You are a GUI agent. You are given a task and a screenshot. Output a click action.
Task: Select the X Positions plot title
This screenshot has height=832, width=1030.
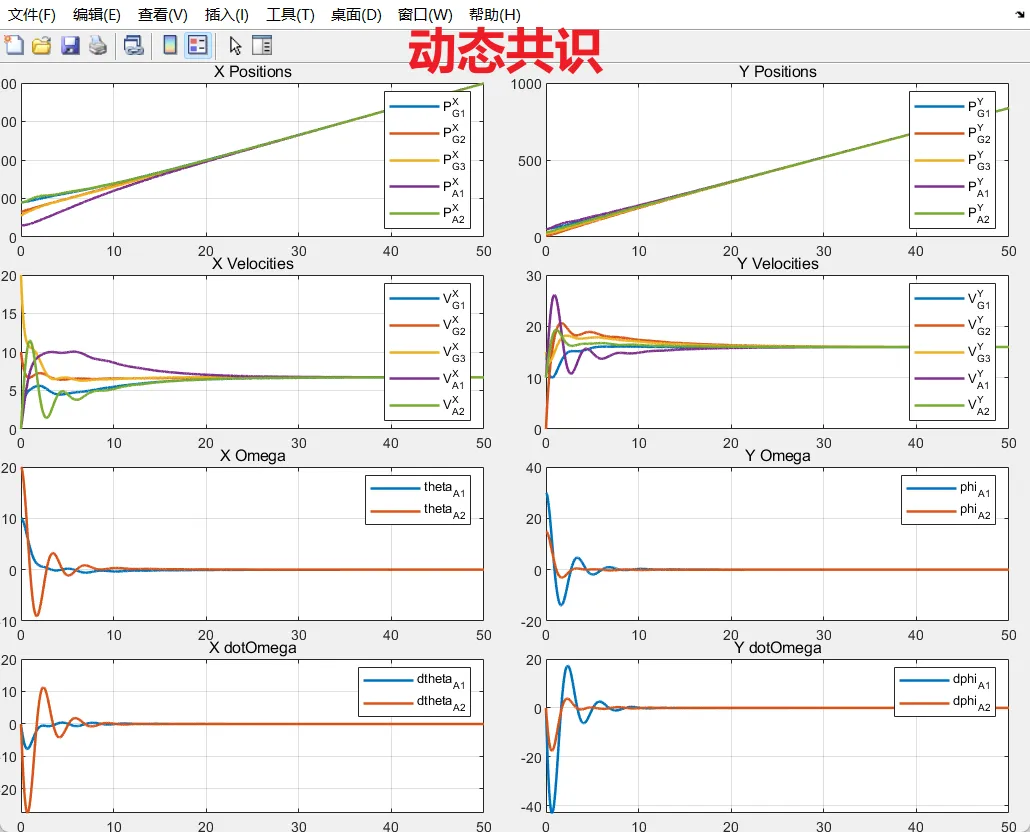coord(253,72)
